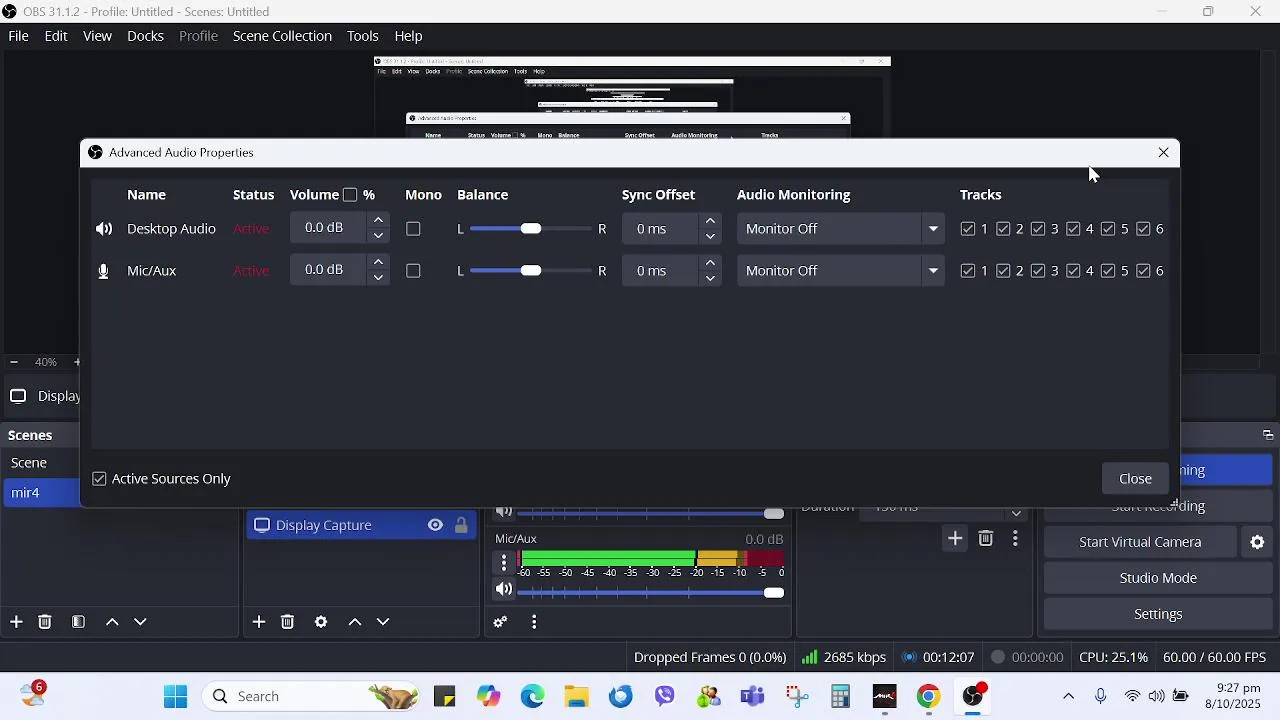Decrease Mic/Aux sync offset
Screen dimensions: 1280x720
[x=710, y=278]
